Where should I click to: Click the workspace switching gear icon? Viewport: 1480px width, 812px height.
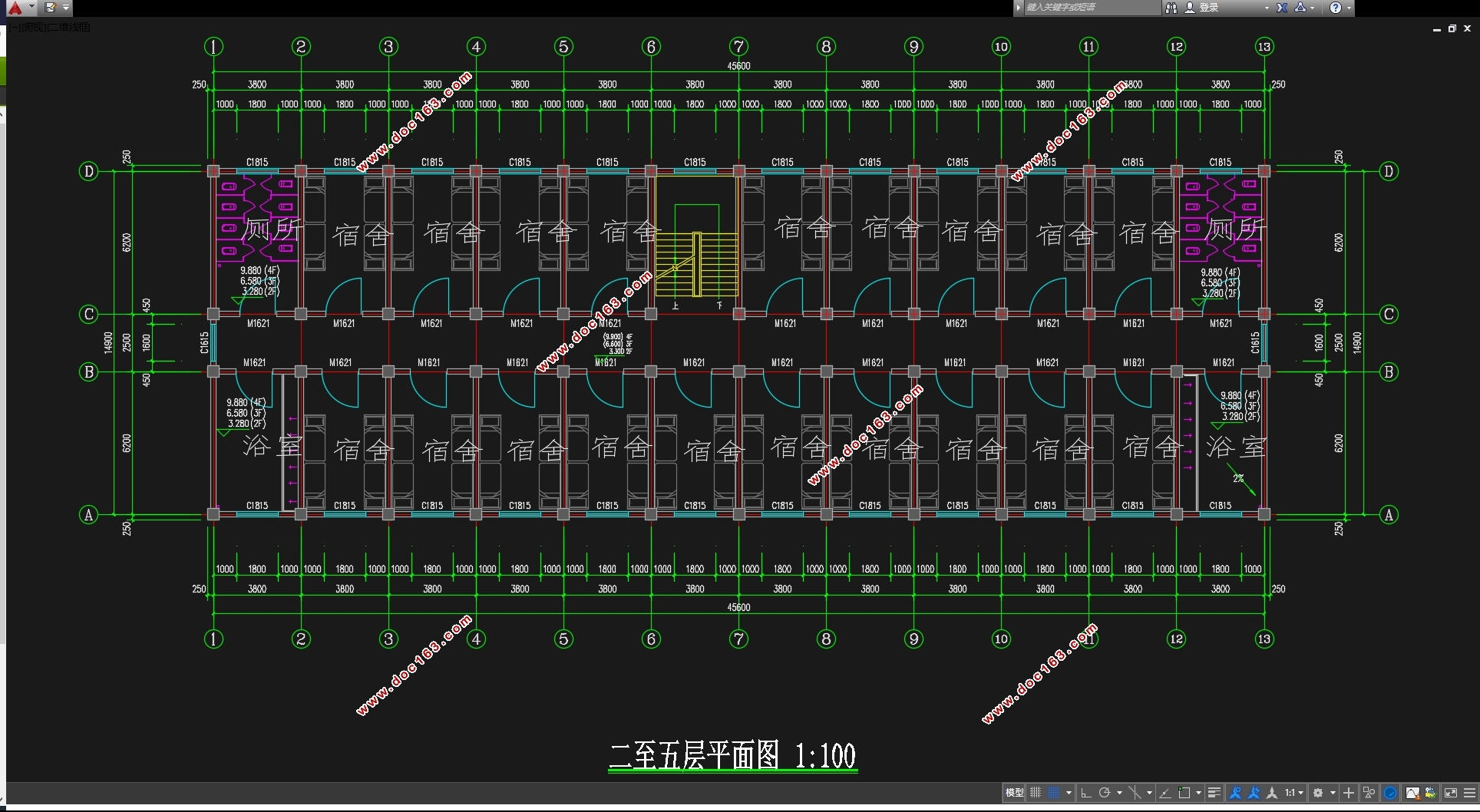[1318, 793]
